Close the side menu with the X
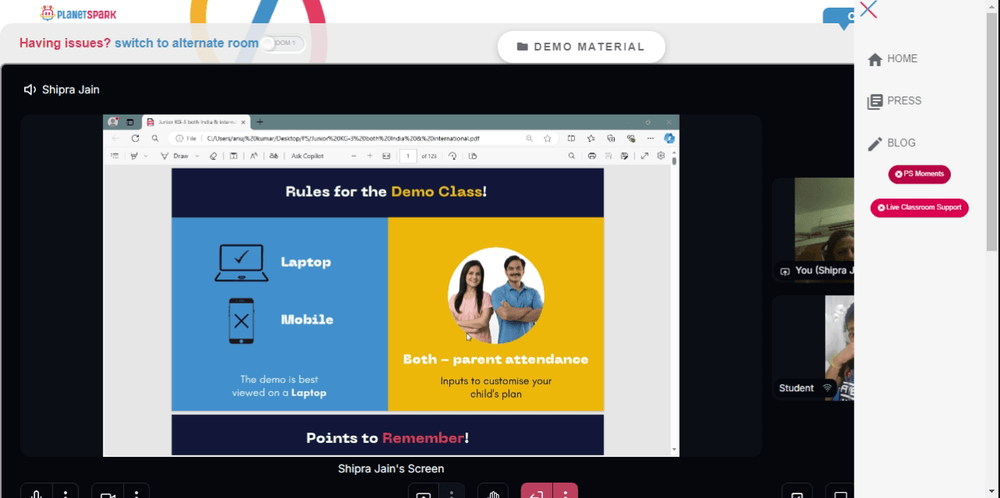1000x498 pixels. pyautogui.click(x=868, y=9)
